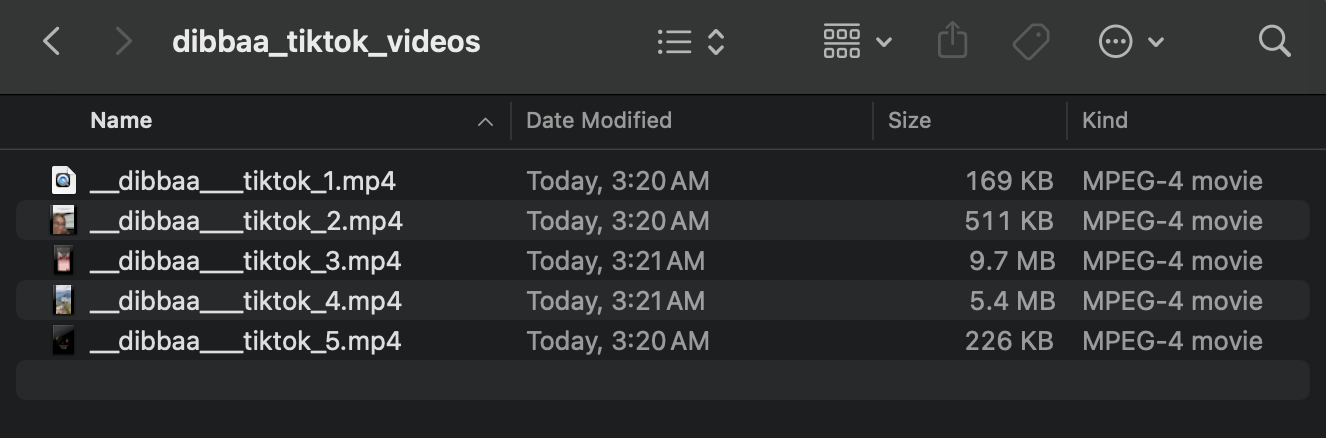Click the 226 KB size value
Viewport: 1326px width, 438px height.
pyautogui.click(x=1009, y=341)
